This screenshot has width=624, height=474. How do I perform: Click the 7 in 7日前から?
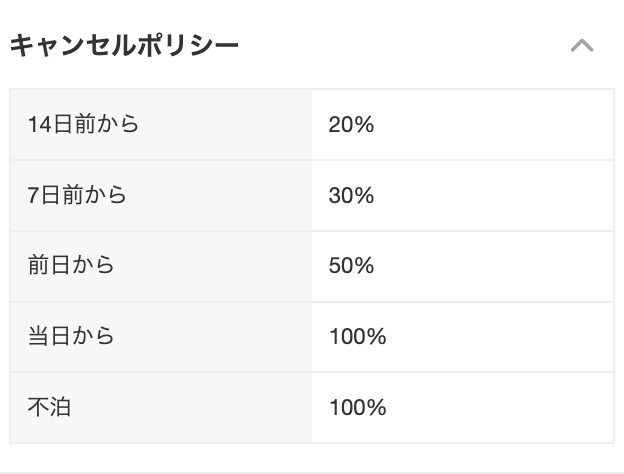33,195
